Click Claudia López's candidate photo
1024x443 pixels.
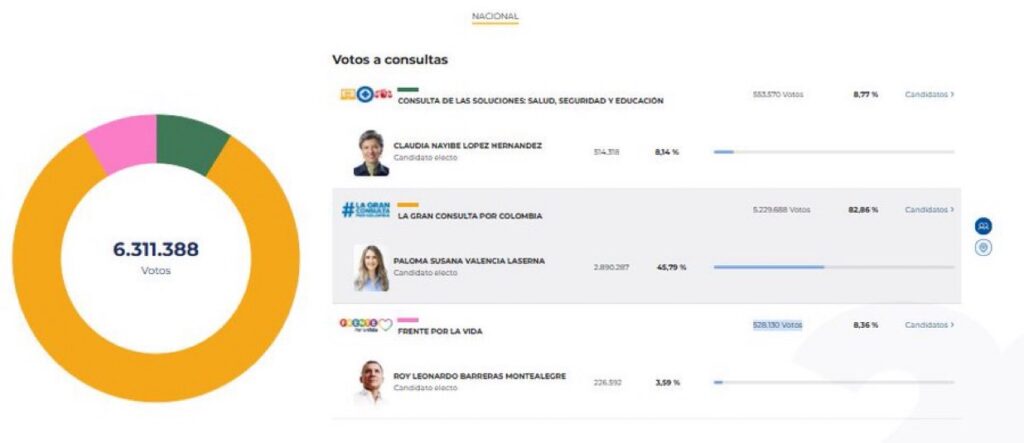(x=370, y=152)
